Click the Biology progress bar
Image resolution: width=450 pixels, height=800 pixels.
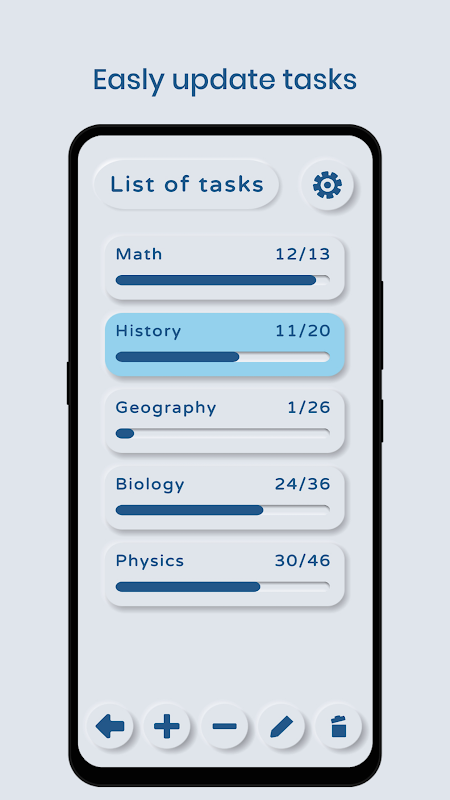pos(222,510)
